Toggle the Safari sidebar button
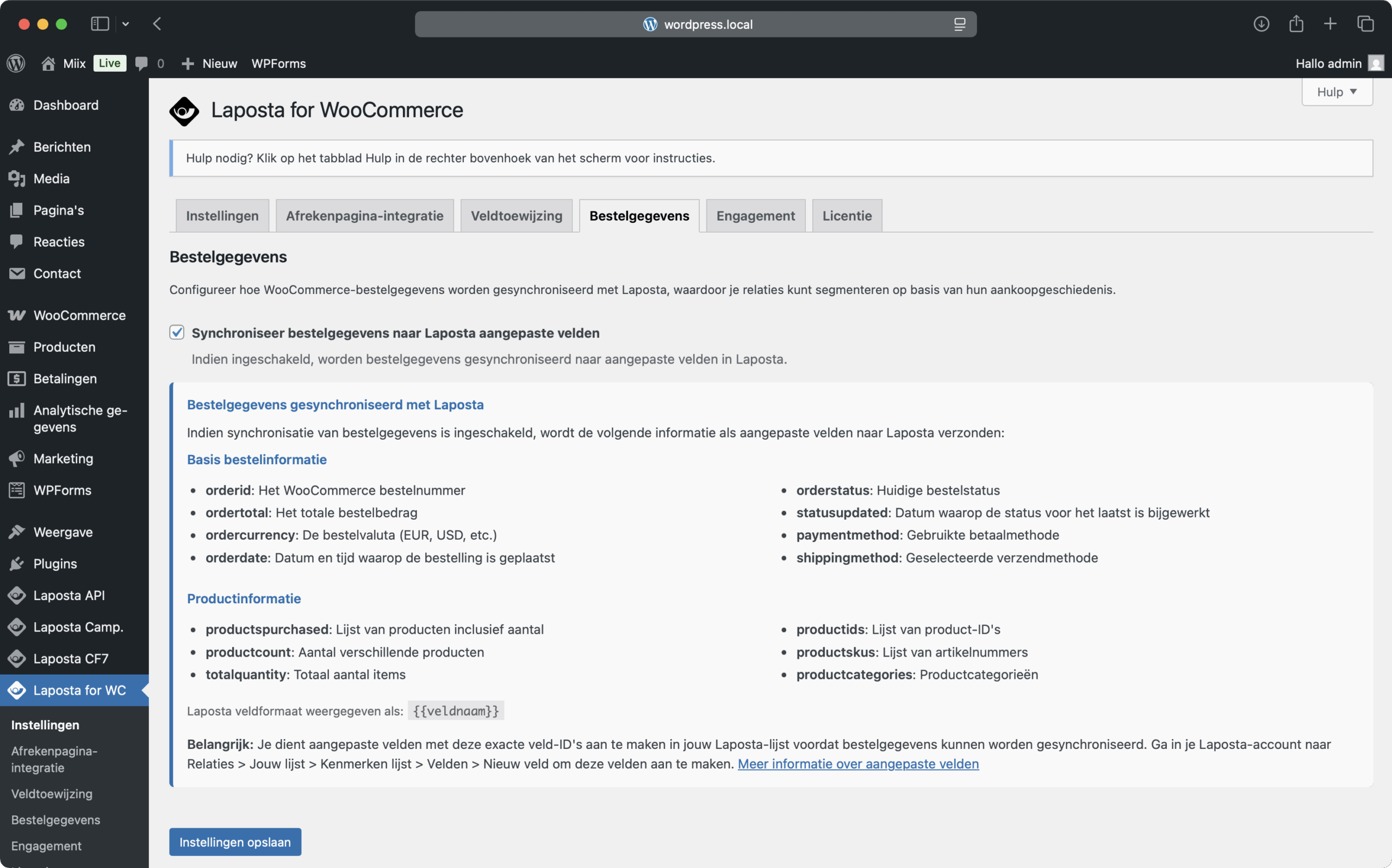The width and height of the screenshot is (1392, 868). 100,23
